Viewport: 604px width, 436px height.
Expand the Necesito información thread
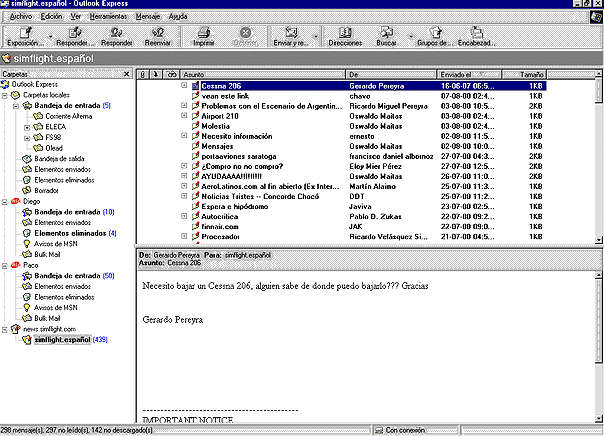[184, 135]
